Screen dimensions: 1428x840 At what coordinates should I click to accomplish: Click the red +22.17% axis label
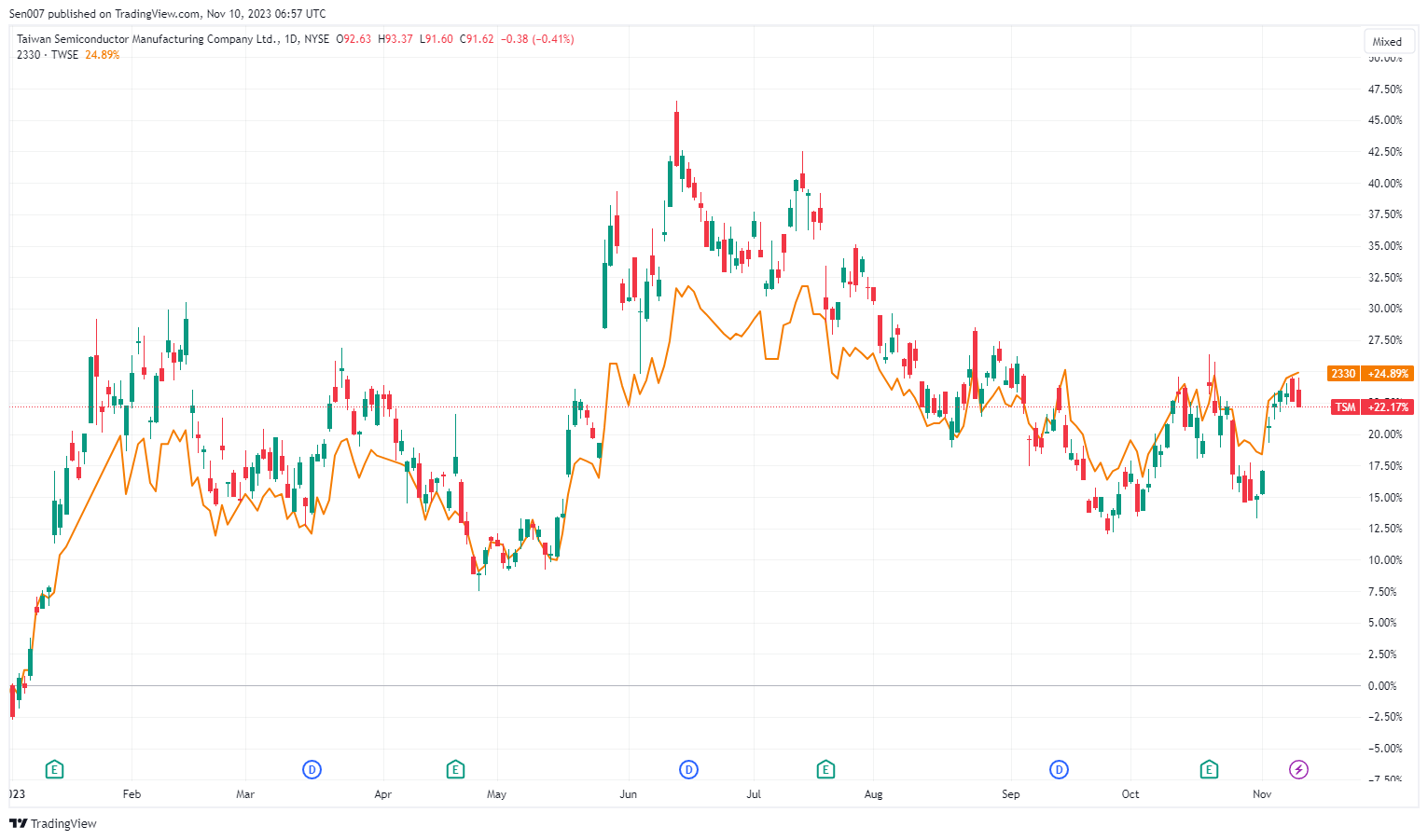coord(1388,407)
